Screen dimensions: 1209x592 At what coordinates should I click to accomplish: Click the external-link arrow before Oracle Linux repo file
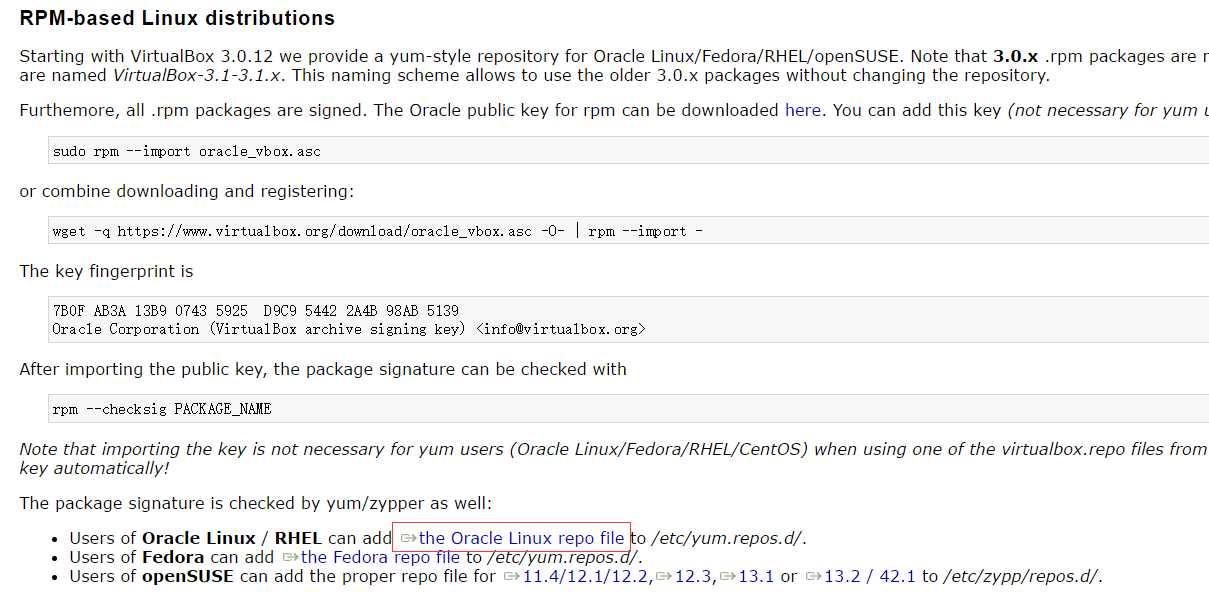pyautogui.click(x=408, y=538)
